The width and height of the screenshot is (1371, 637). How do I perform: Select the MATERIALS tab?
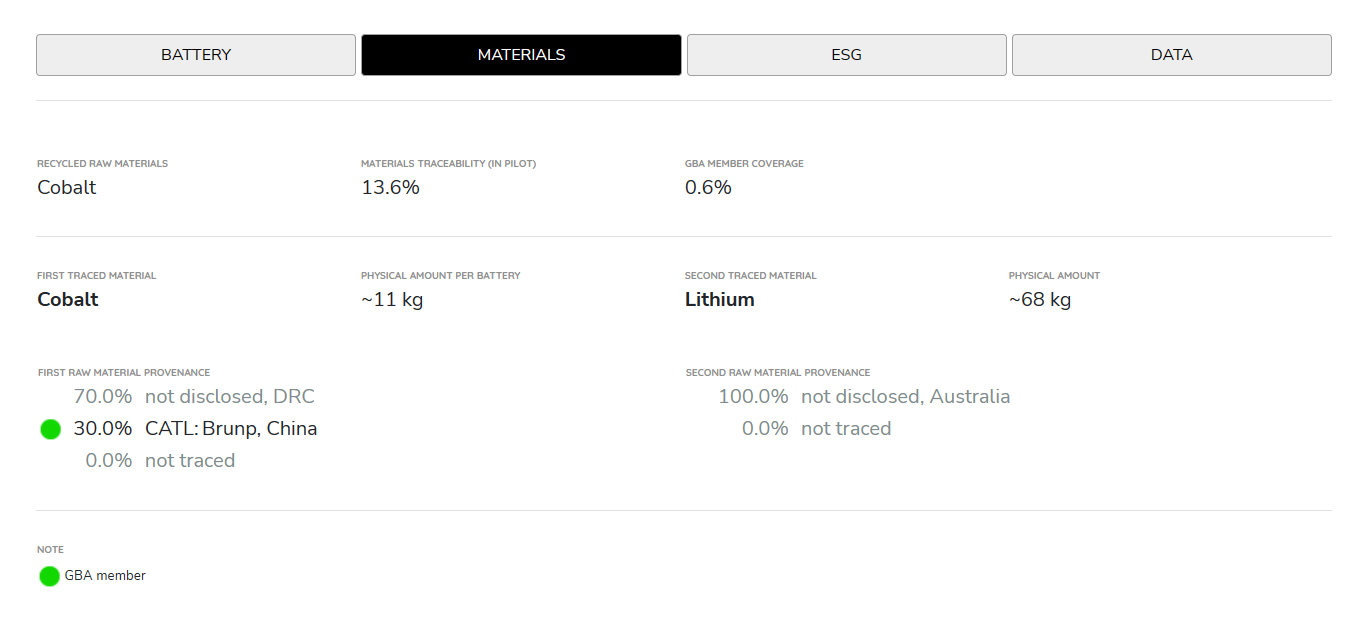[521, 55]
